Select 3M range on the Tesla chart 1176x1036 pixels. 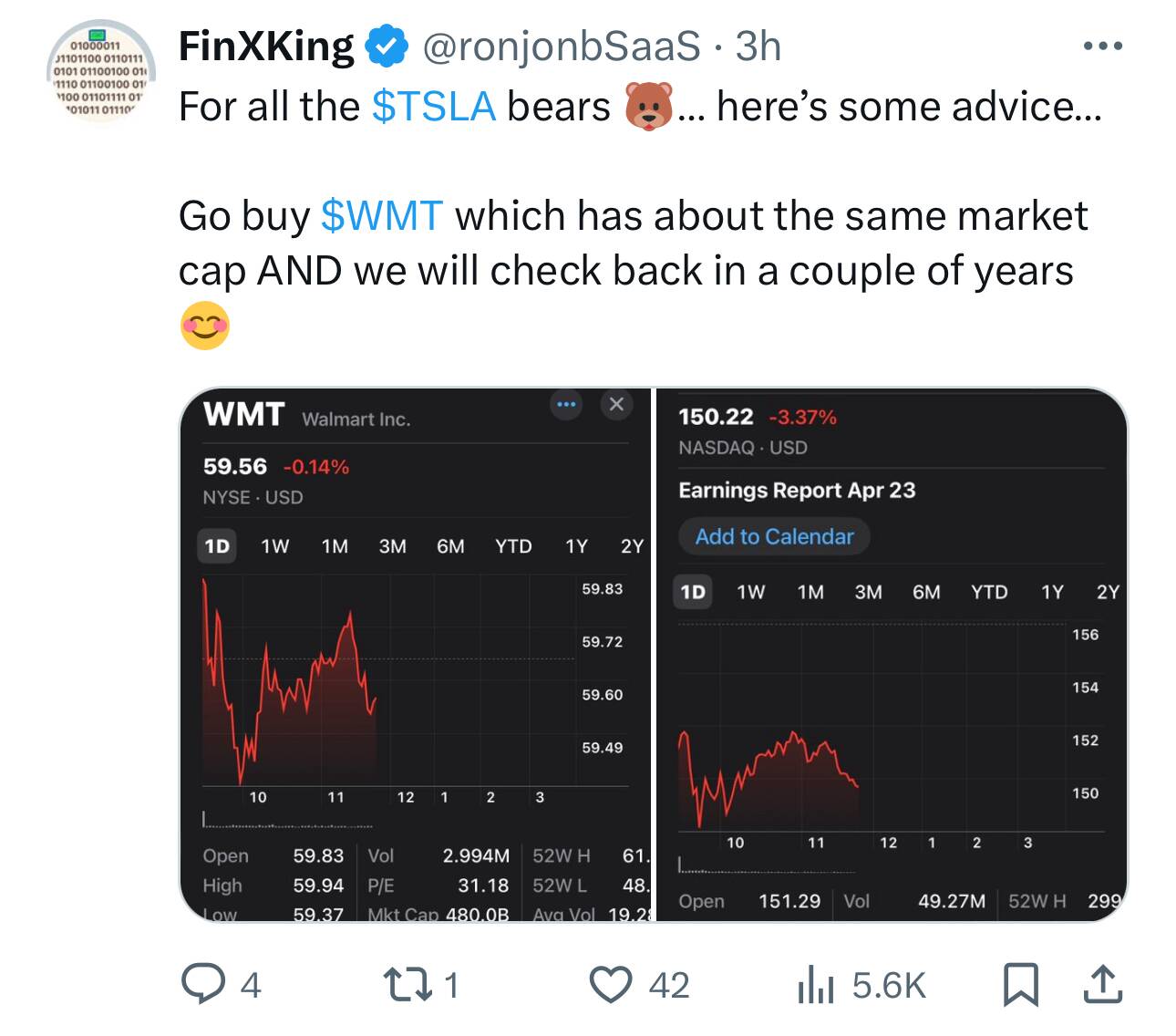[868, 592]
